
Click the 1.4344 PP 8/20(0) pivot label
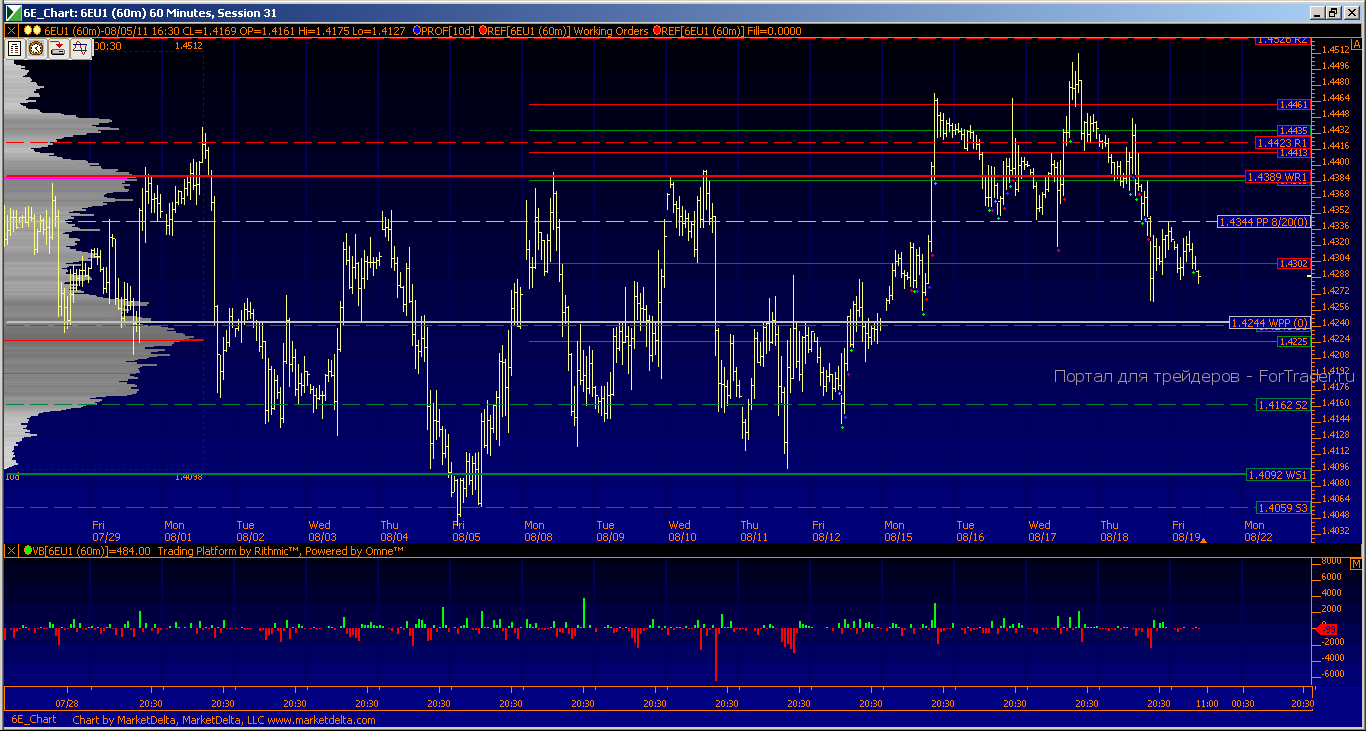coord(1264,222)
